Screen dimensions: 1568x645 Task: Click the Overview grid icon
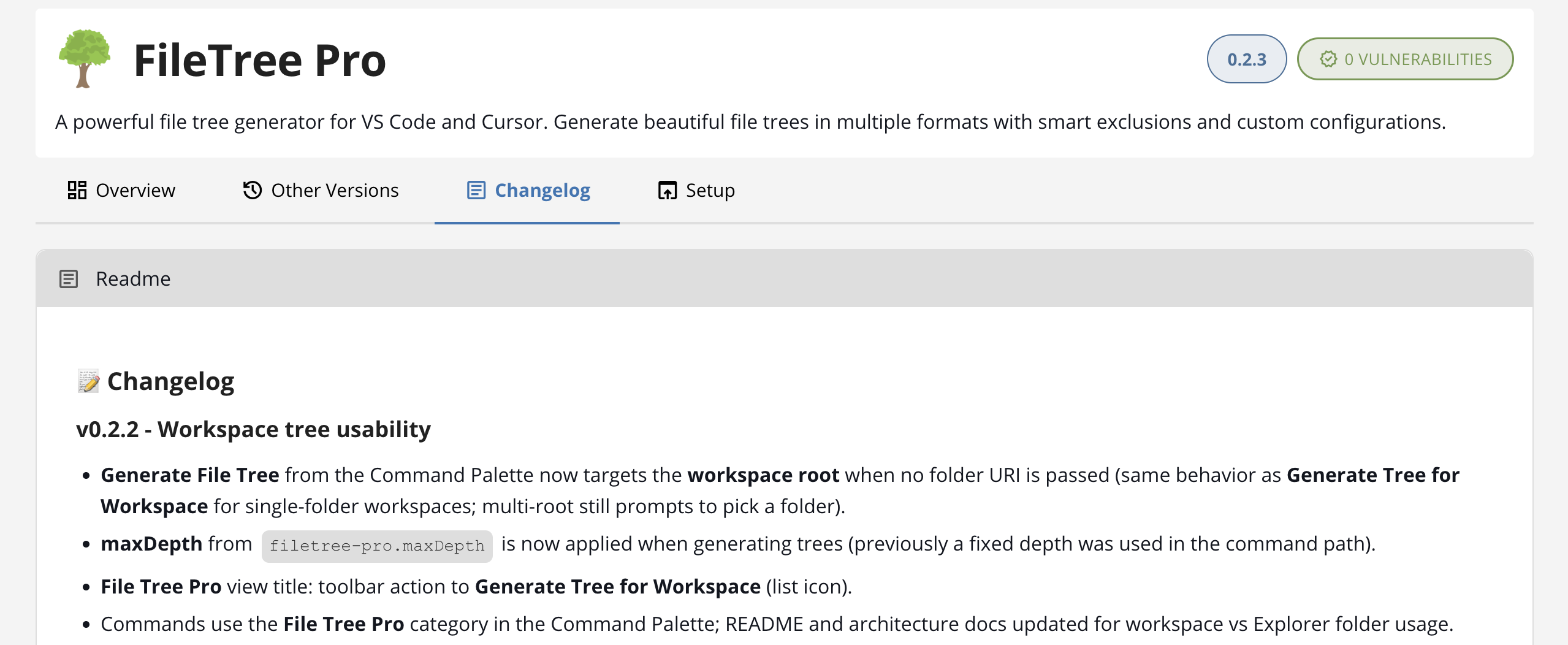(77, 190)
